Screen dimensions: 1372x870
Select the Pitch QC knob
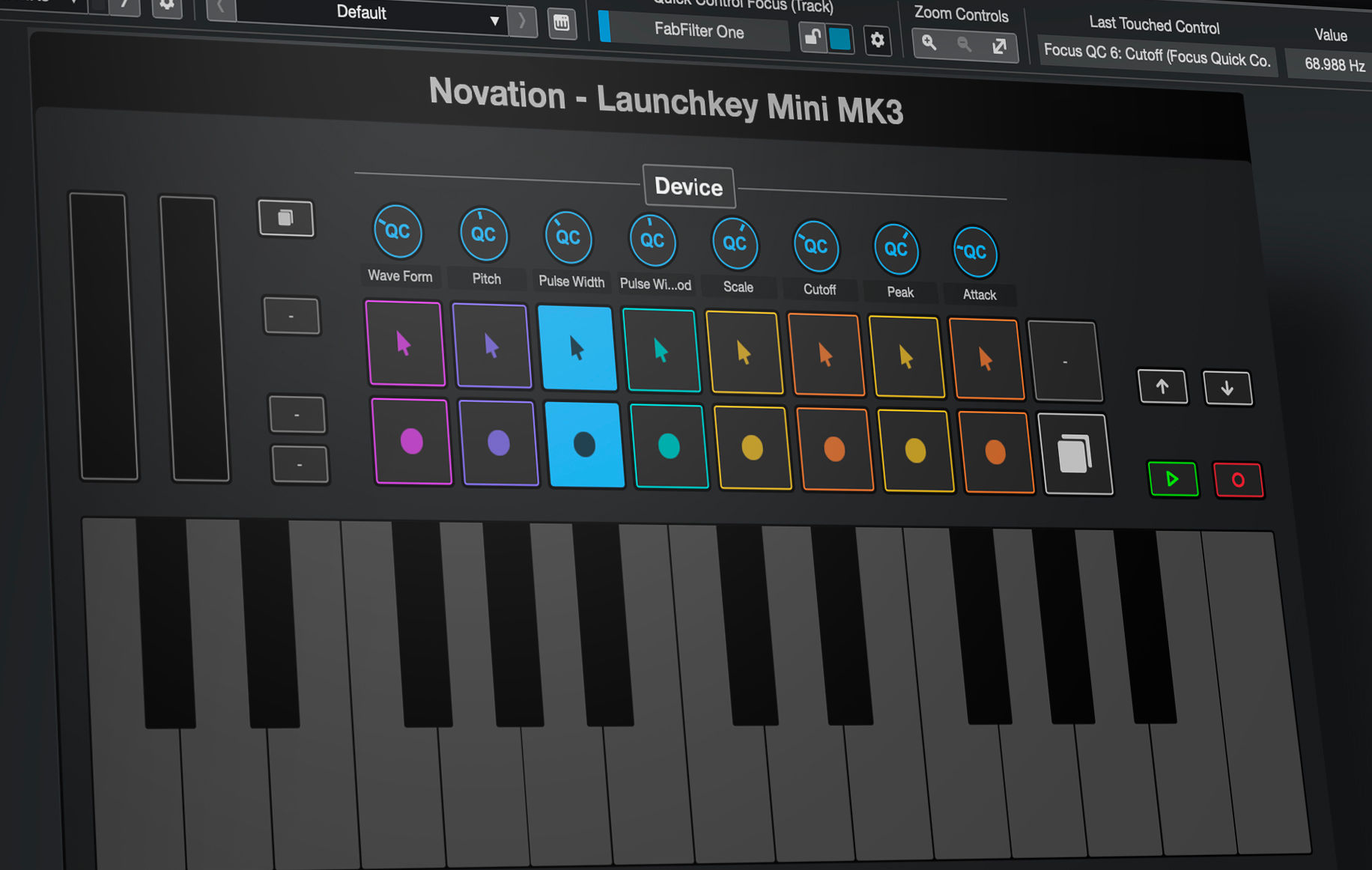[x=484, y=234]
